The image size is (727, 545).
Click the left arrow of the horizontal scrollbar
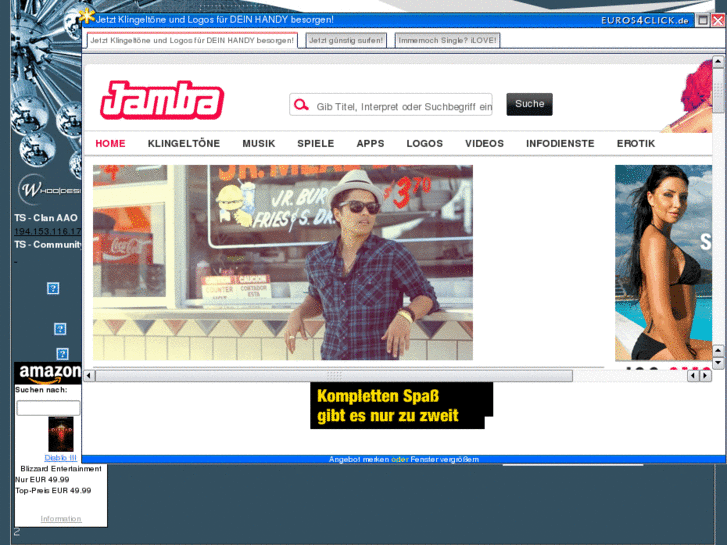pos(89,375)
